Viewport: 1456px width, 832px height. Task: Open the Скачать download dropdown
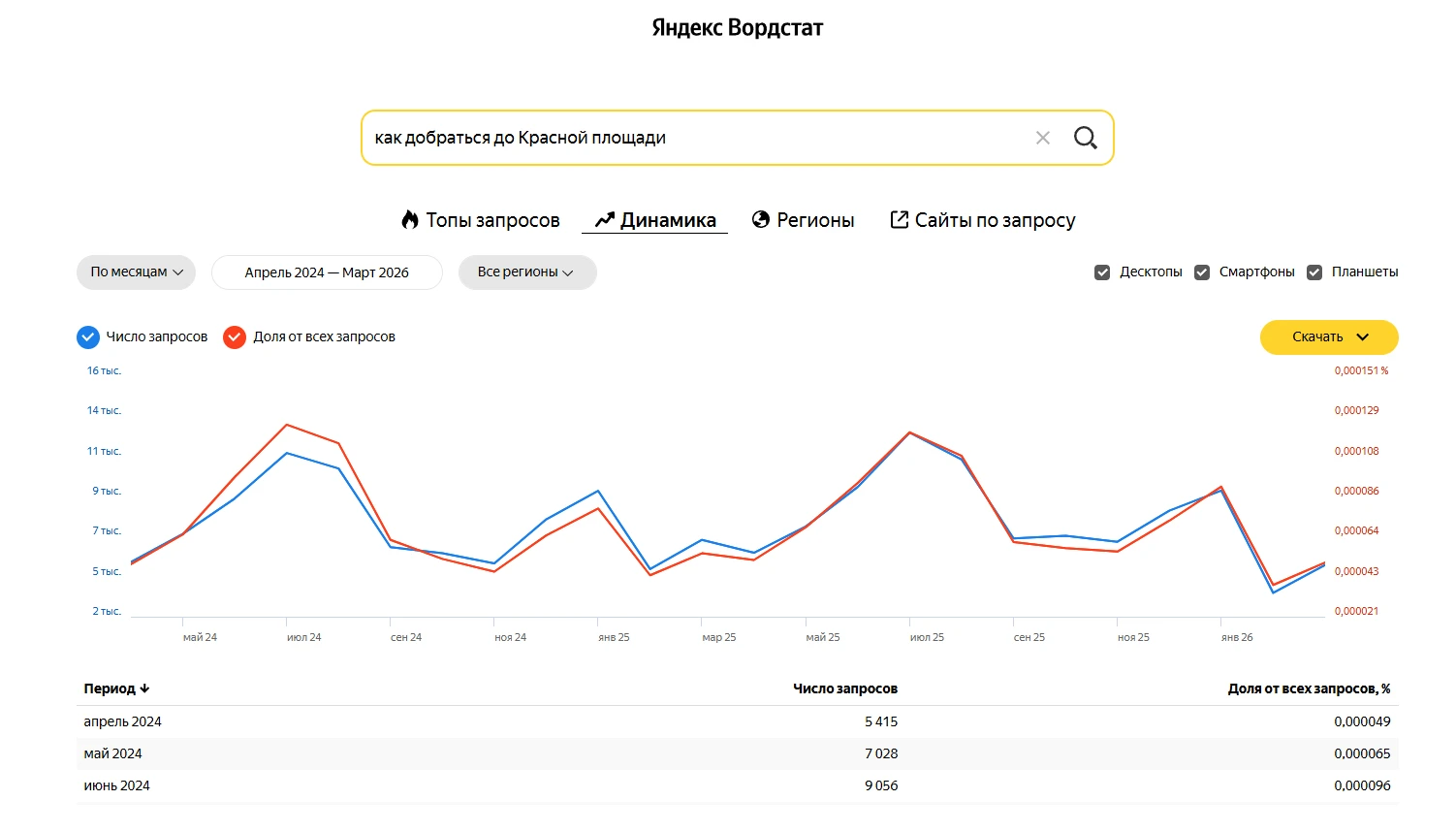1328,337
